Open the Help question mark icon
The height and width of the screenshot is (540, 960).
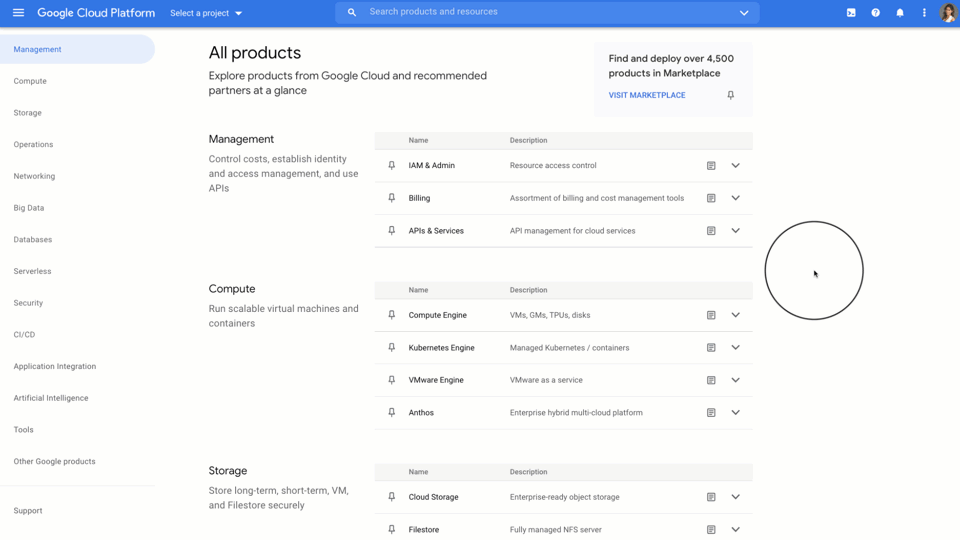click(x=876, y=13)
